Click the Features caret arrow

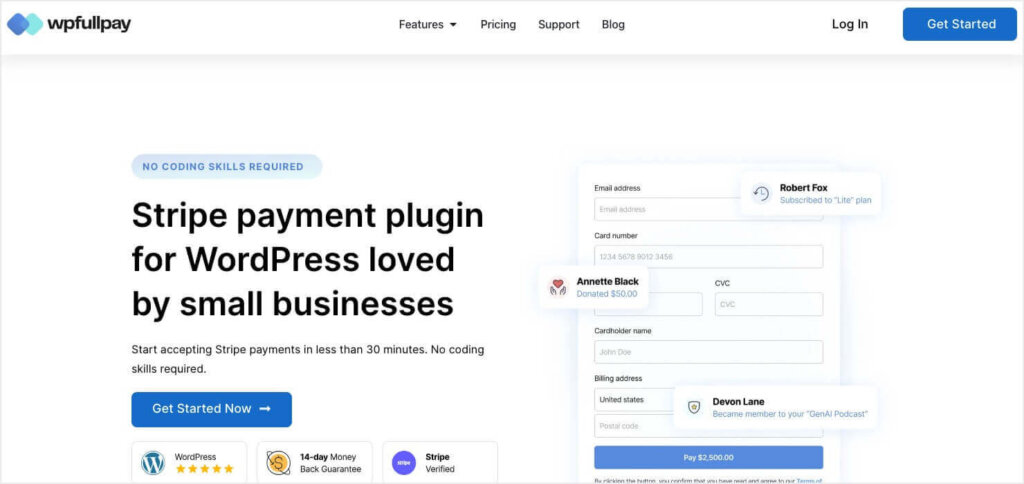click(x=453, y=25)
